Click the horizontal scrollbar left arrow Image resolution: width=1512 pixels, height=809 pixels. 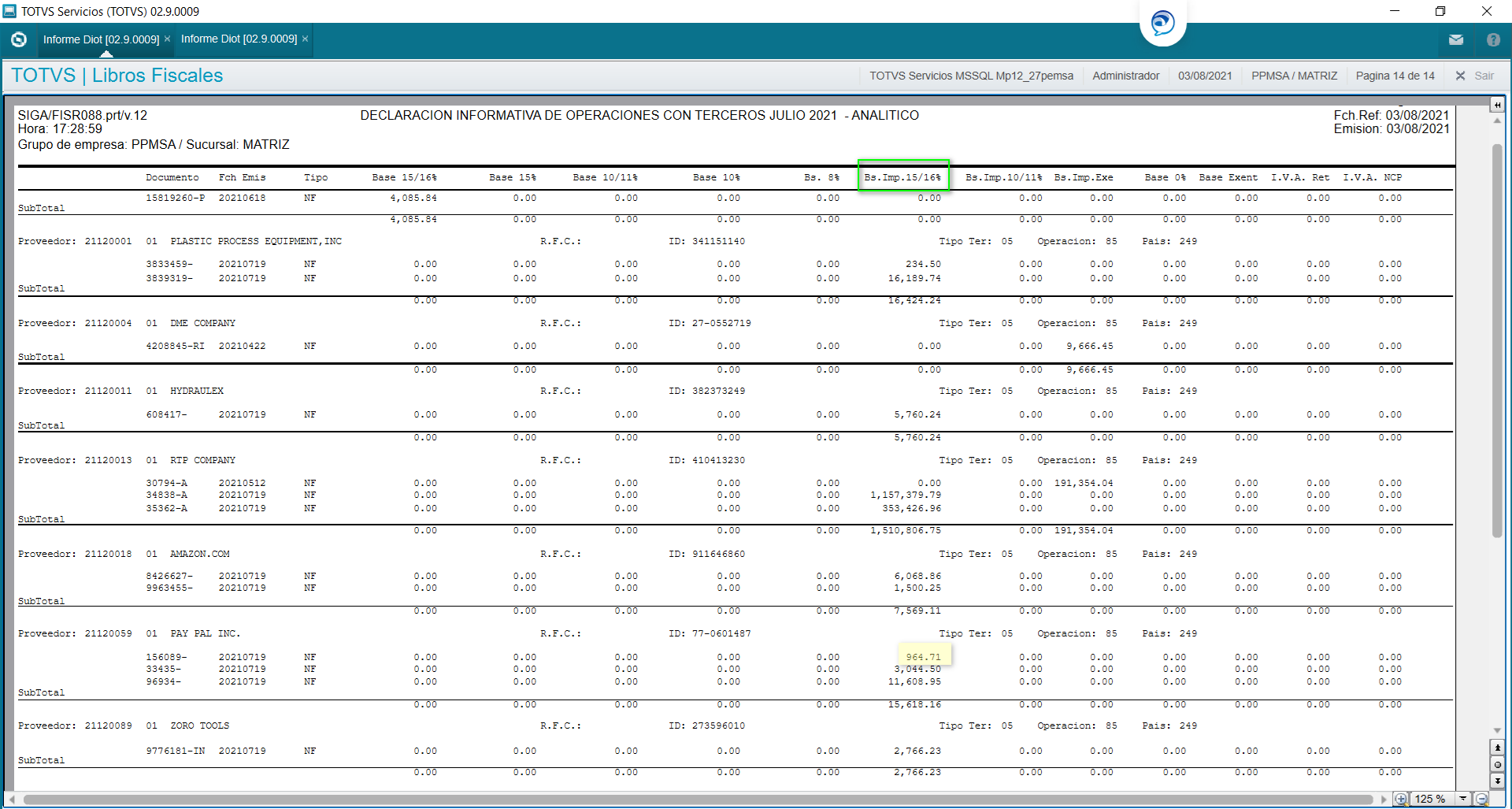12,799
